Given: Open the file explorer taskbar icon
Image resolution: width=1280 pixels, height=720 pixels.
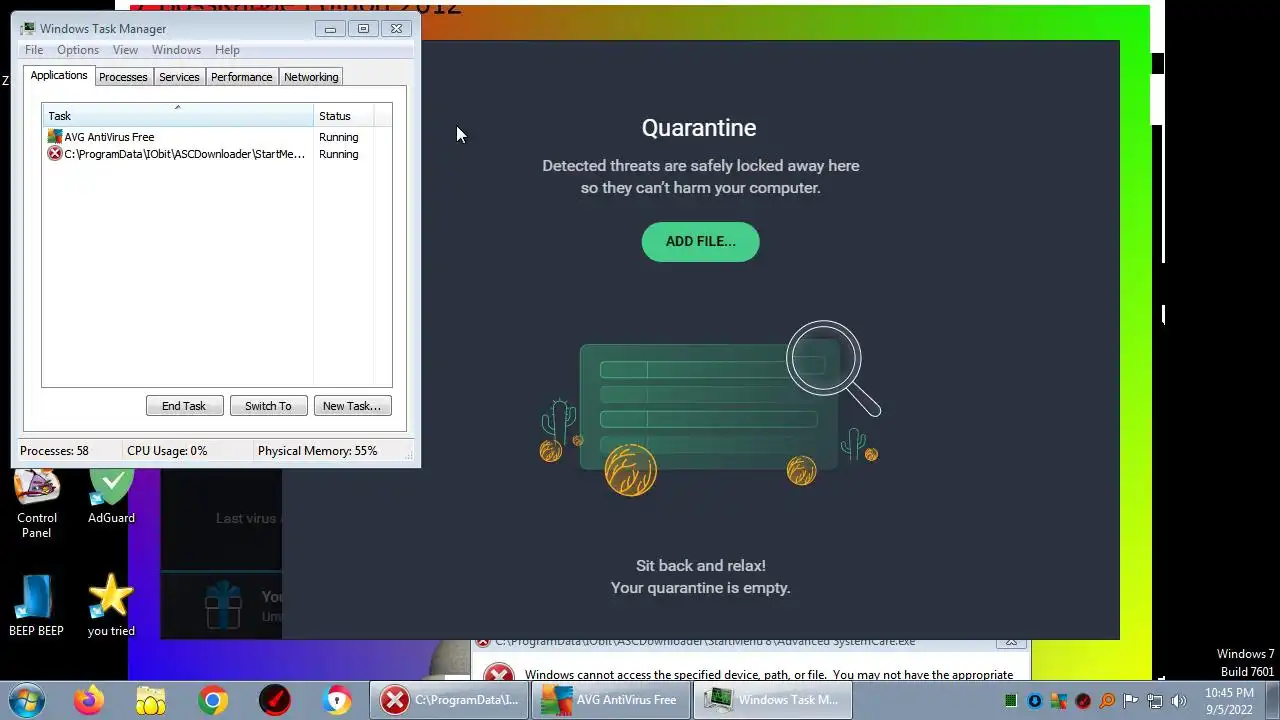Looking at the screenshot, I should (151, 700).
